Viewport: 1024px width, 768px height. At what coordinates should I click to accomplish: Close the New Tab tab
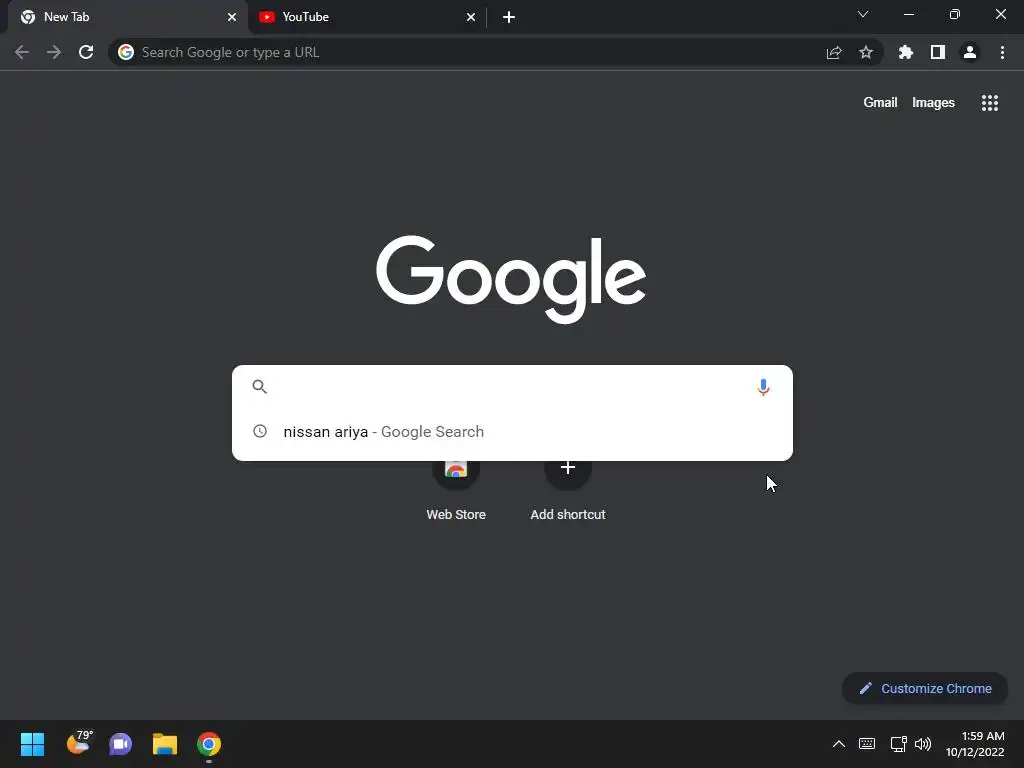(232, 17)
